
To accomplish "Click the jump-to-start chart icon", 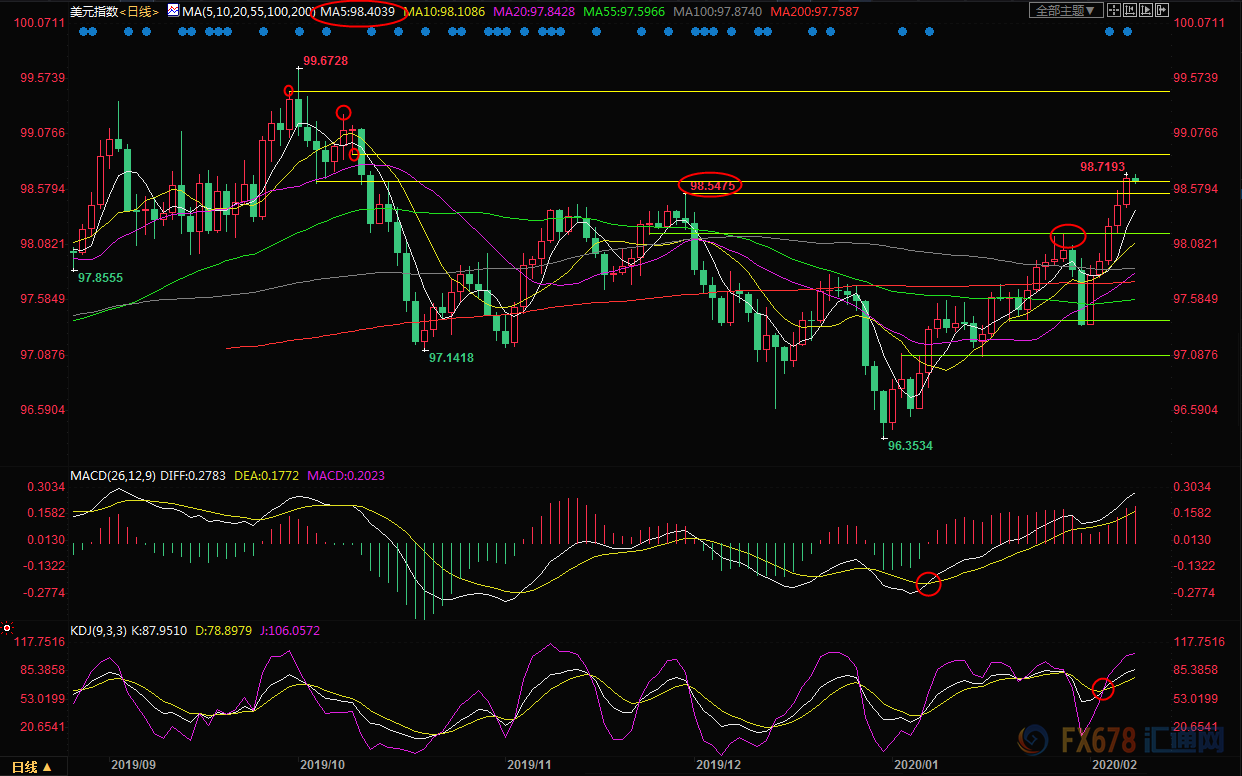I will point(1130,10).
